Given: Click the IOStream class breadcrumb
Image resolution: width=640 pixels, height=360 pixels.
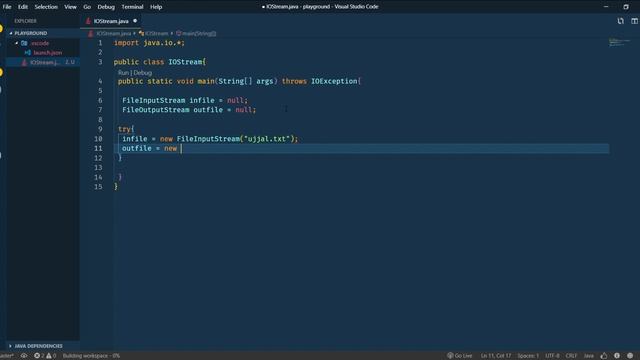Looking at the screenshot, I should [x=156, y=33].
